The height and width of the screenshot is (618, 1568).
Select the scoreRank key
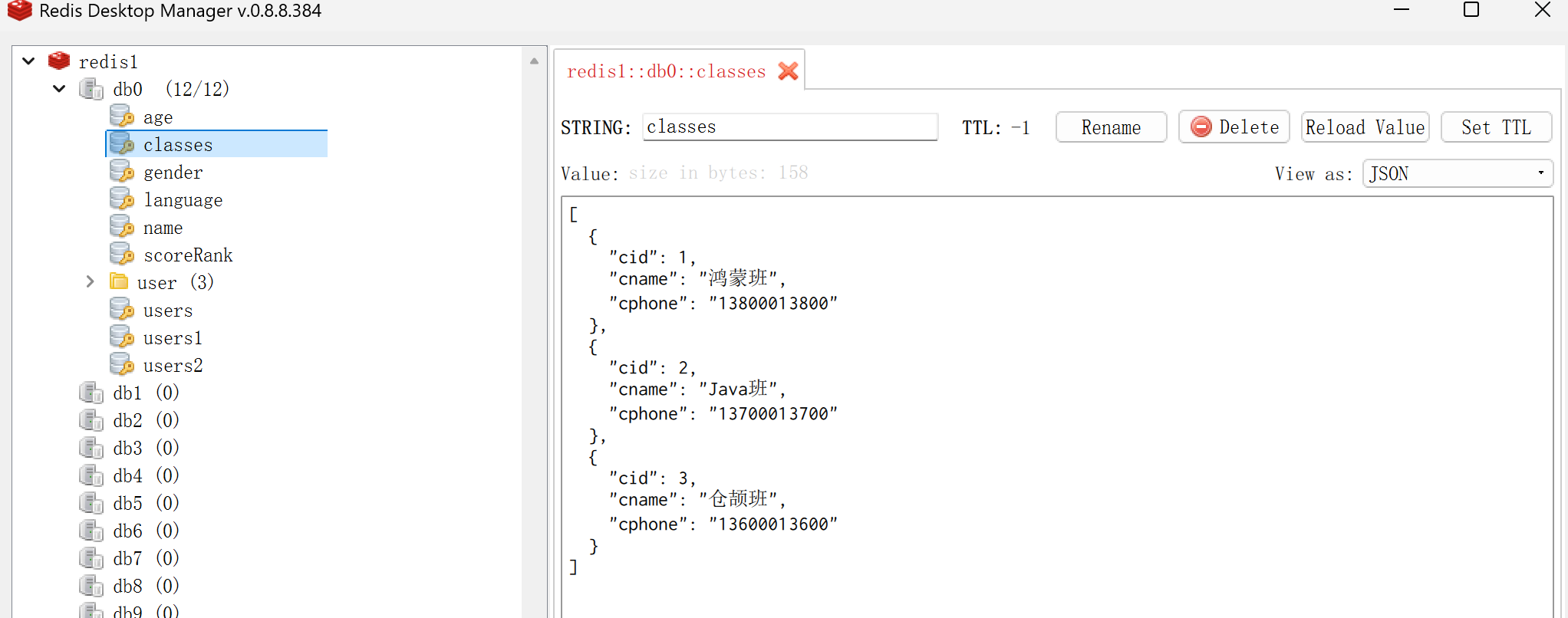tap(188, 255)
